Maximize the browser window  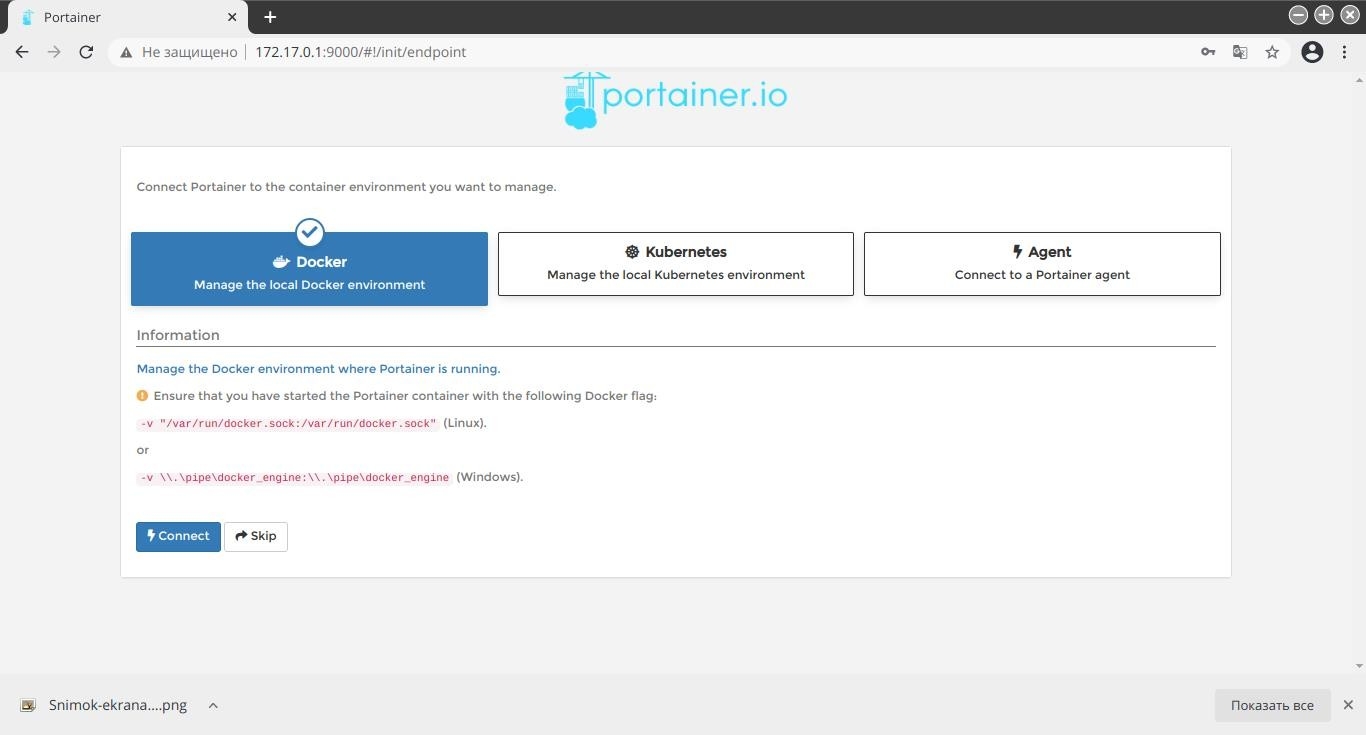tap(1324, 15)
